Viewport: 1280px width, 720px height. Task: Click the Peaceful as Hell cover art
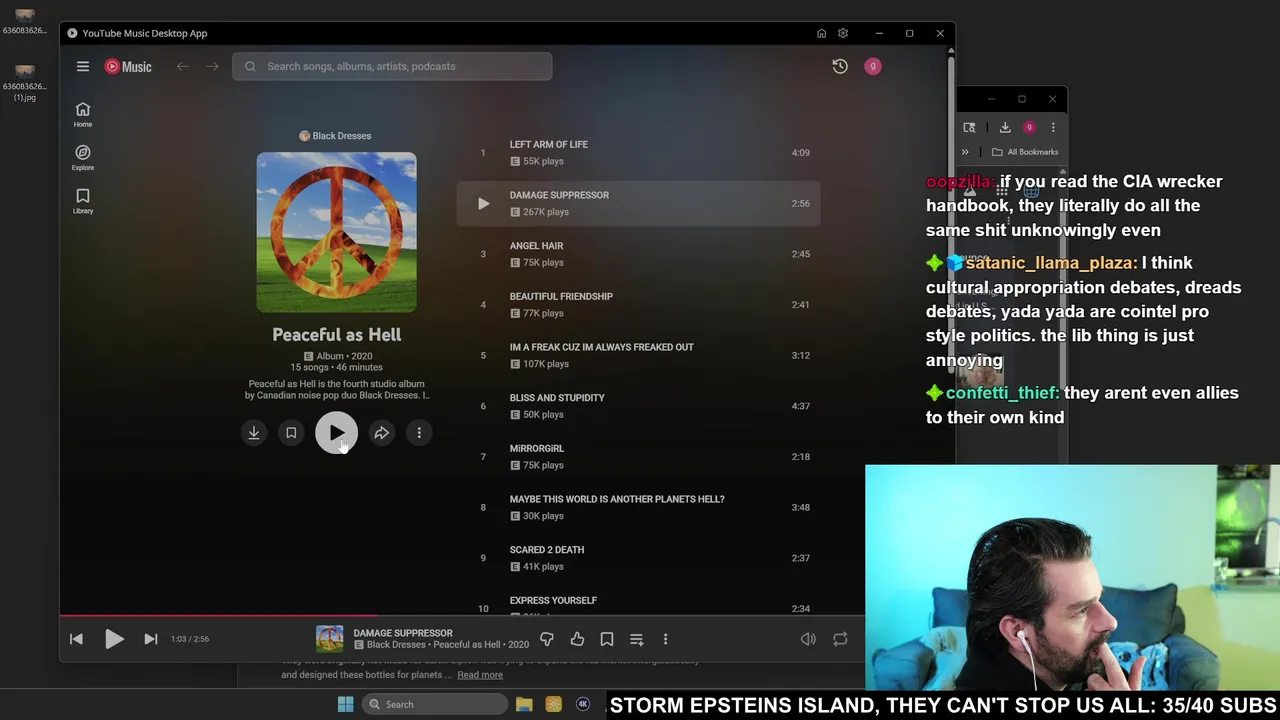336,232
